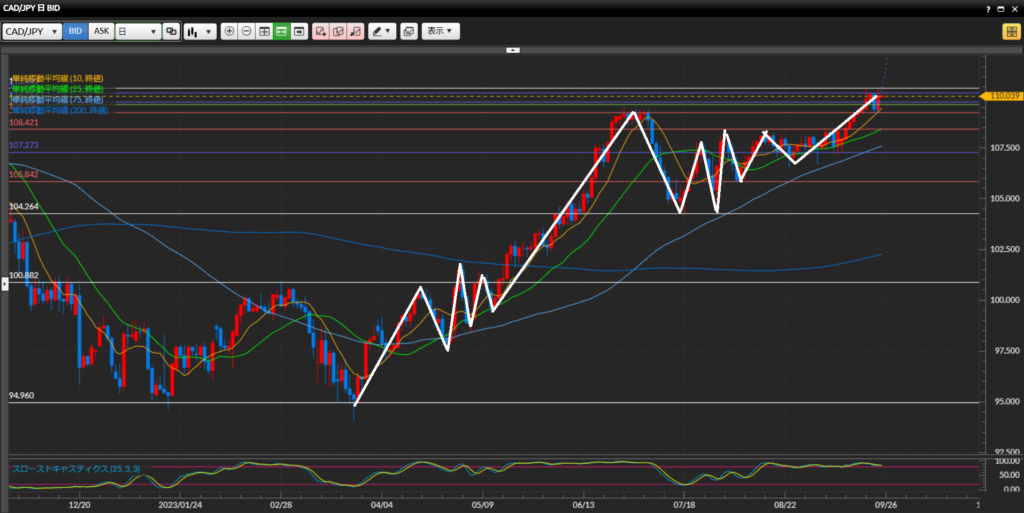Switch price display to ASK
This screenshot has width=1024, height=513.
click(x=101, y=31)
